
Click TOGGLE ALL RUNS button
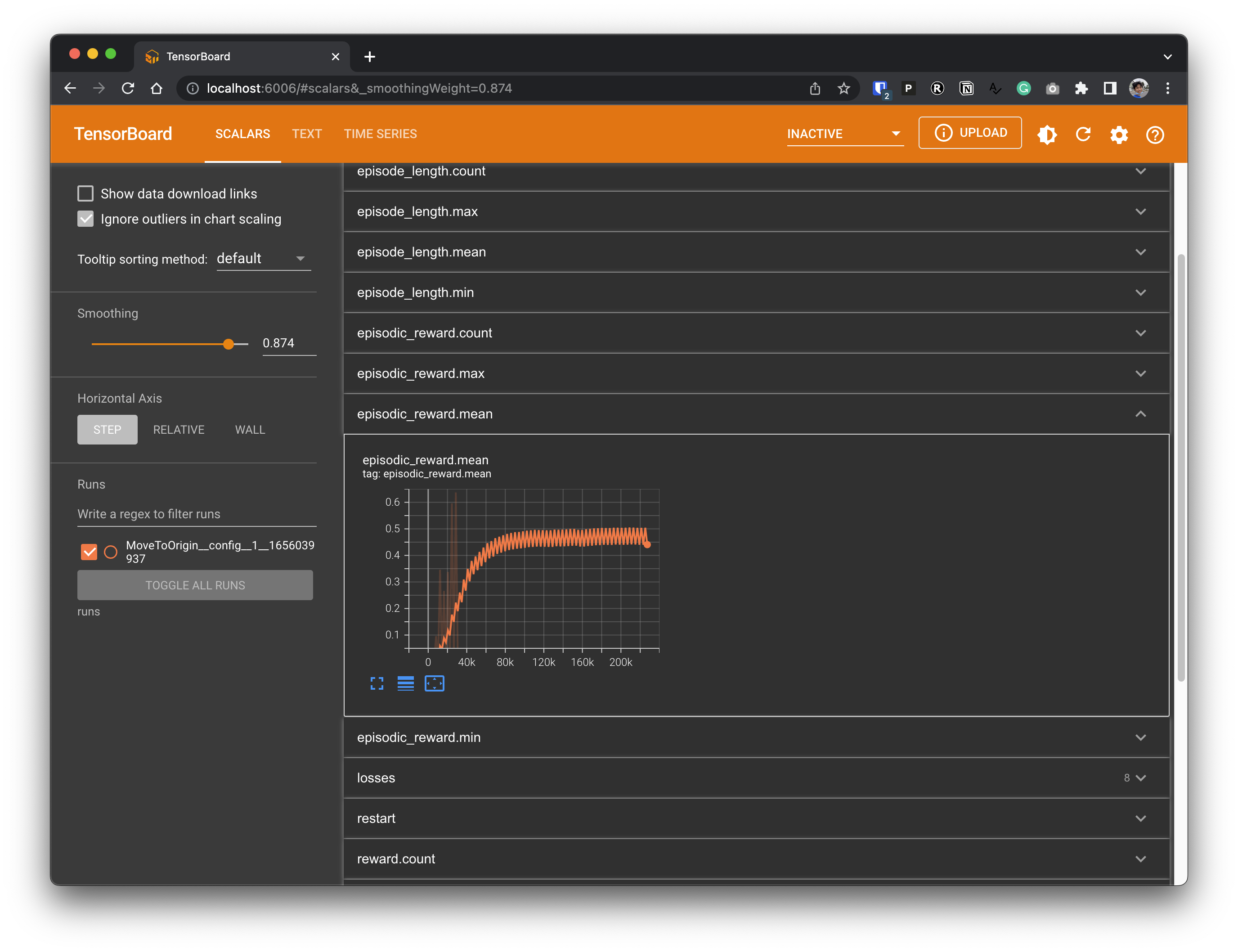pyautogui.click(x=195, y=585)
